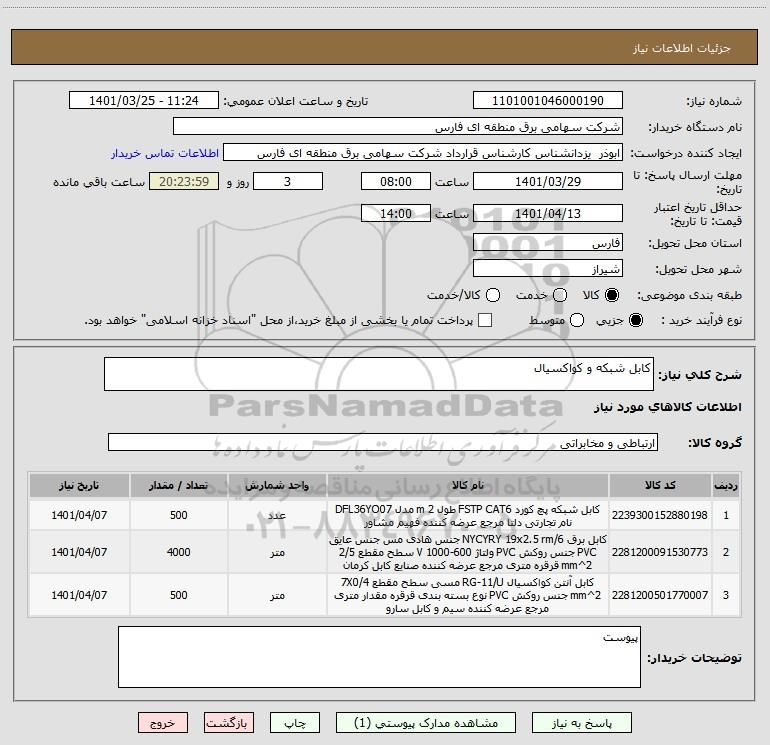Click the buyer notes box containing پیوست
Image resolution: width=770 pixels, height=745 pixels.
(379, 657)
